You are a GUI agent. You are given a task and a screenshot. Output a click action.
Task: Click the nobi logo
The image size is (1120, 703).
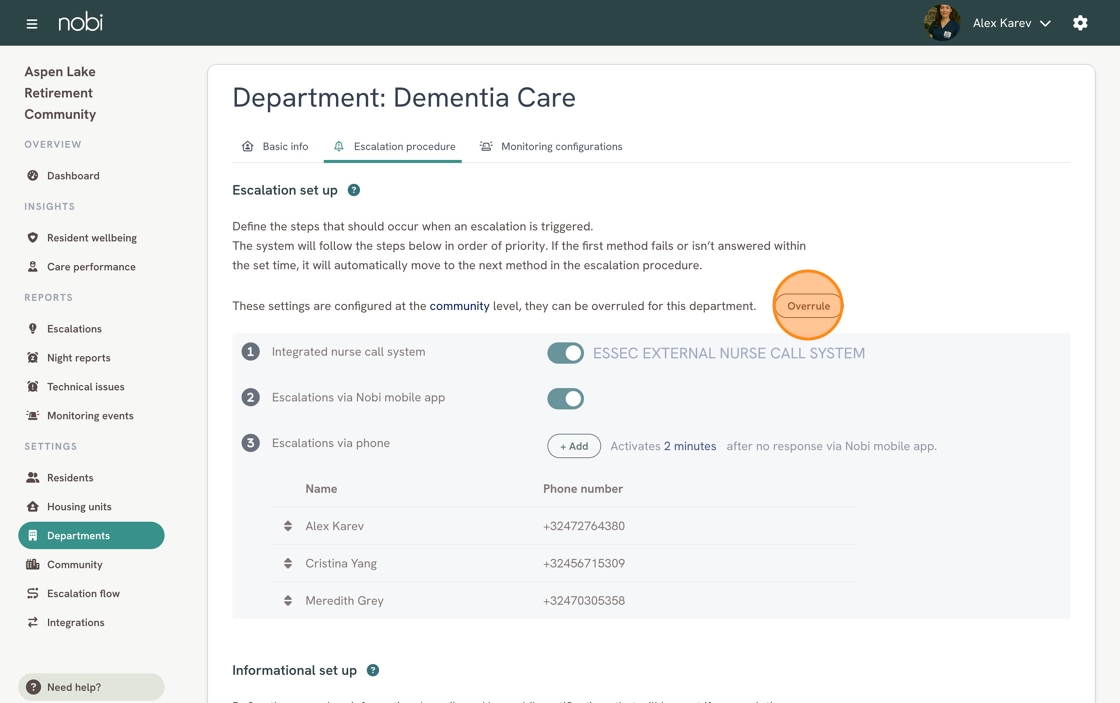[80, 22]
